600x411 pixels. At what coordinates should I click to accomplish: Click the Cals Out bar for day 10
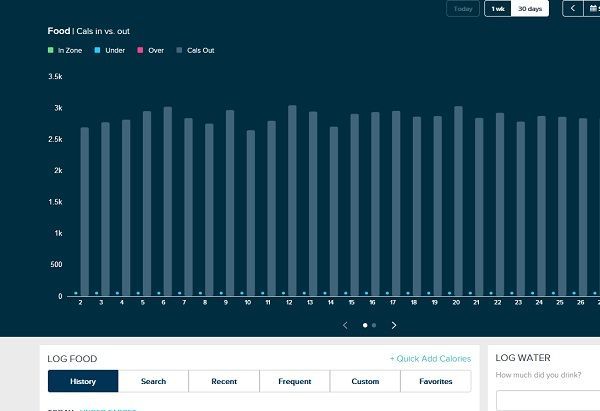[251, 213]
